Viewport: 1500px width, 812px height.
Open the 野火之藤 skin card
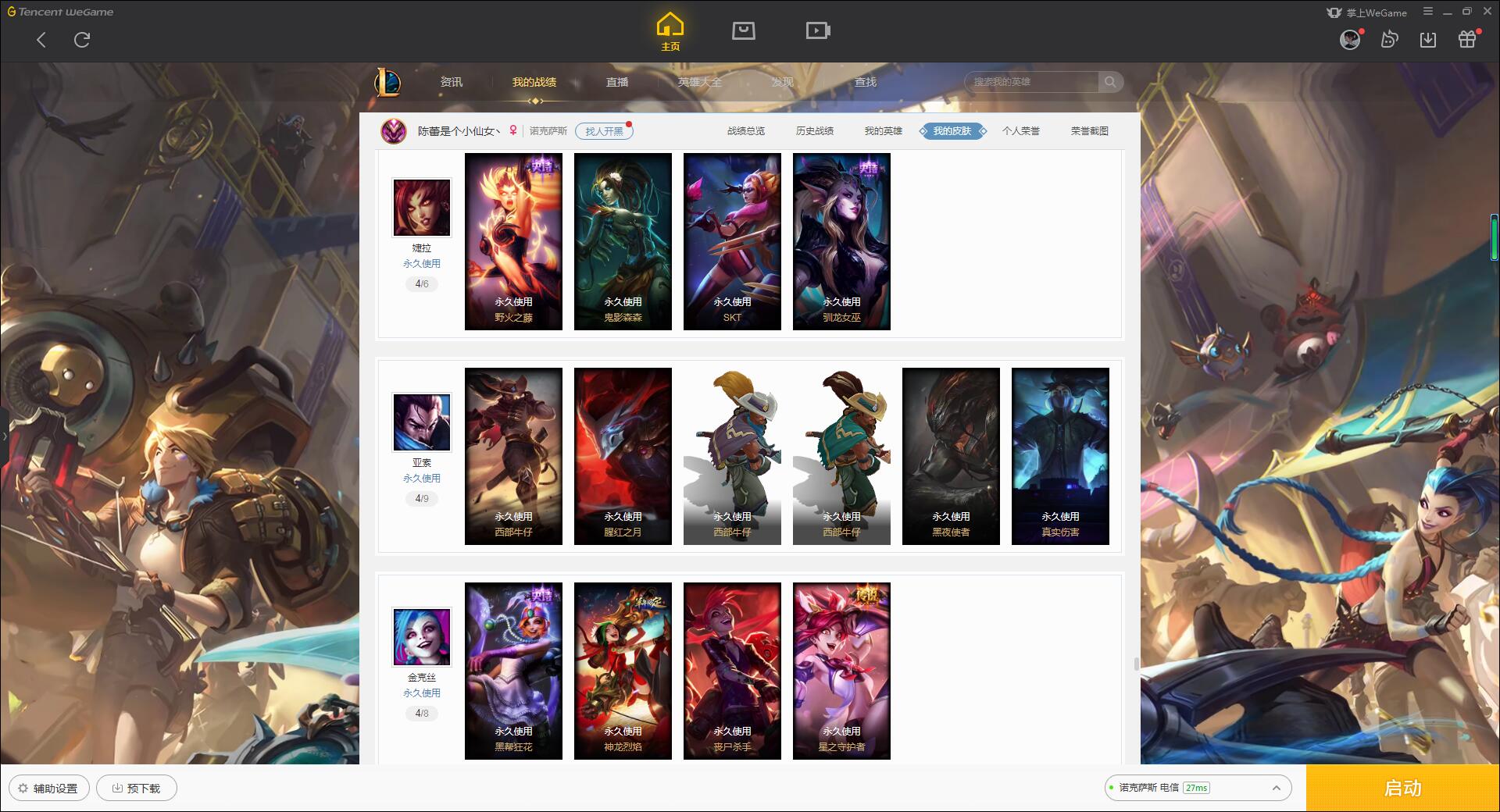(513, 241)
